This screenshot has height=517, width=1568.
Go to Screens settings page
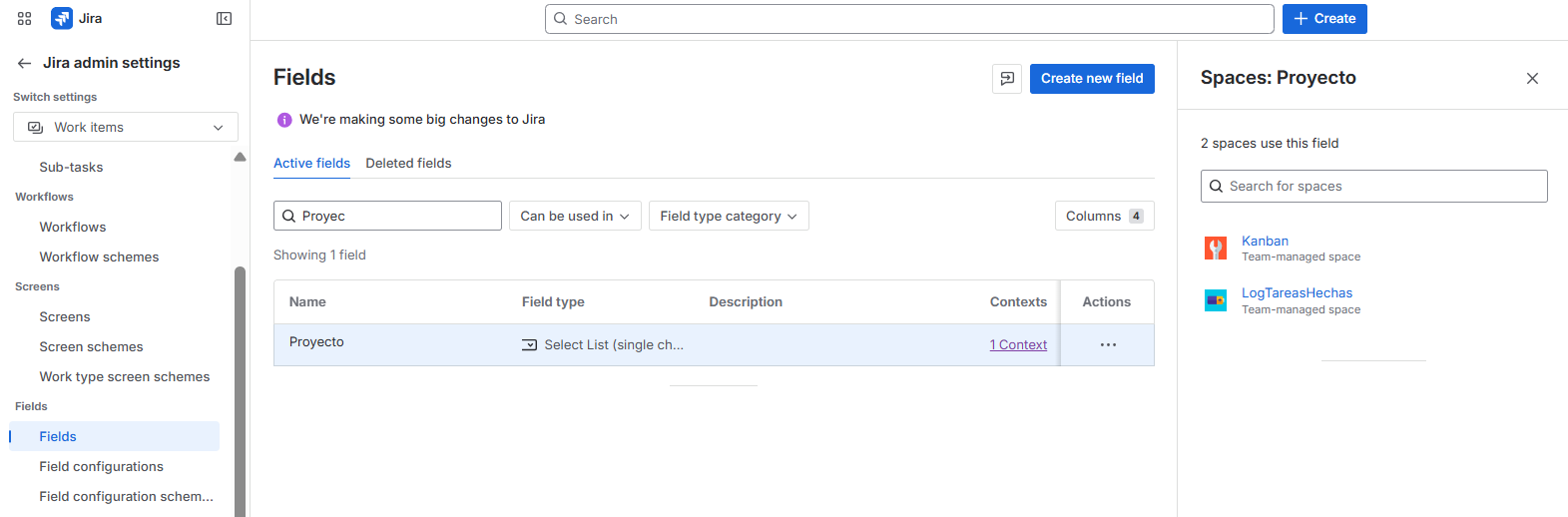coord(65,316)
